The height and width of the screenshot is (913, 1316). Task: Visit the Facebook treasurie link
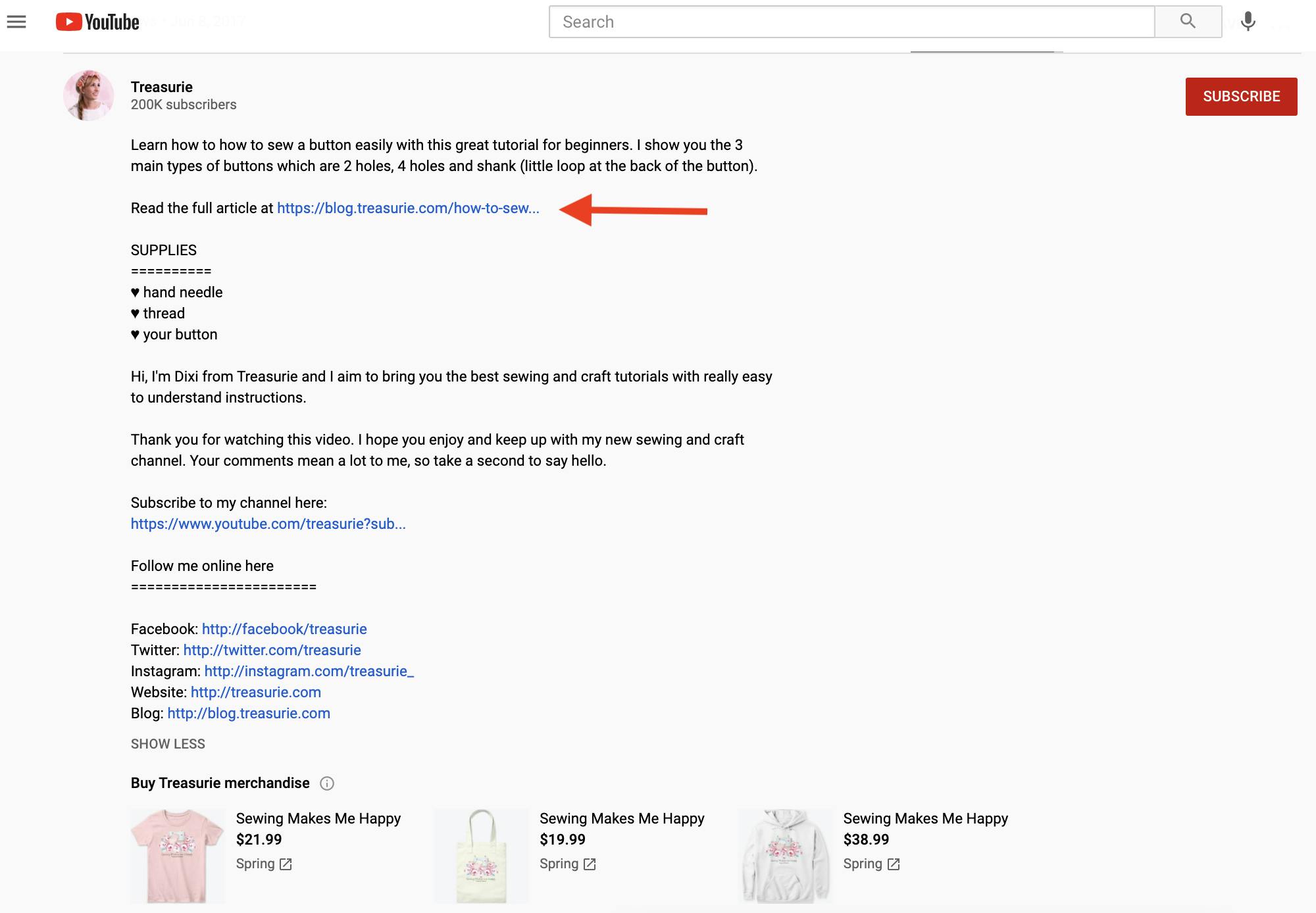click(x=284, y=629)
